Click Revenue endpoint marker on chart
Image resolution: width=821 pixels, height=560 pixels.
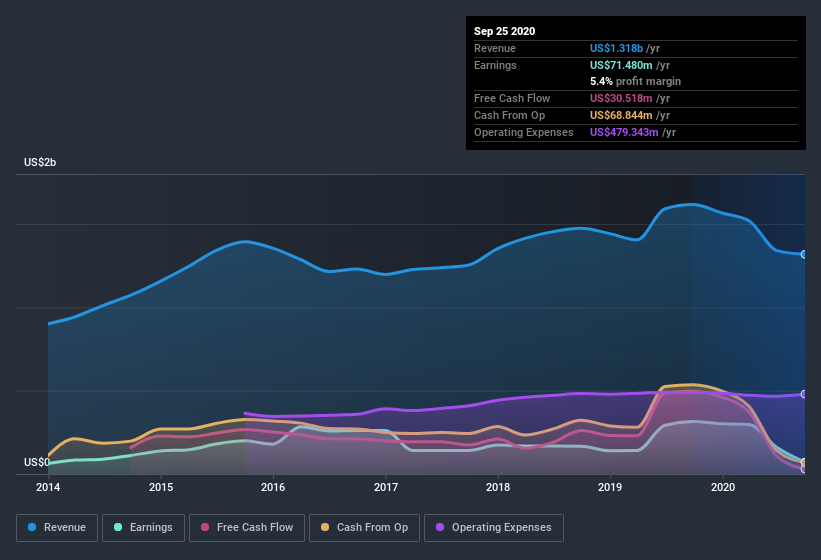pos(804,254)
